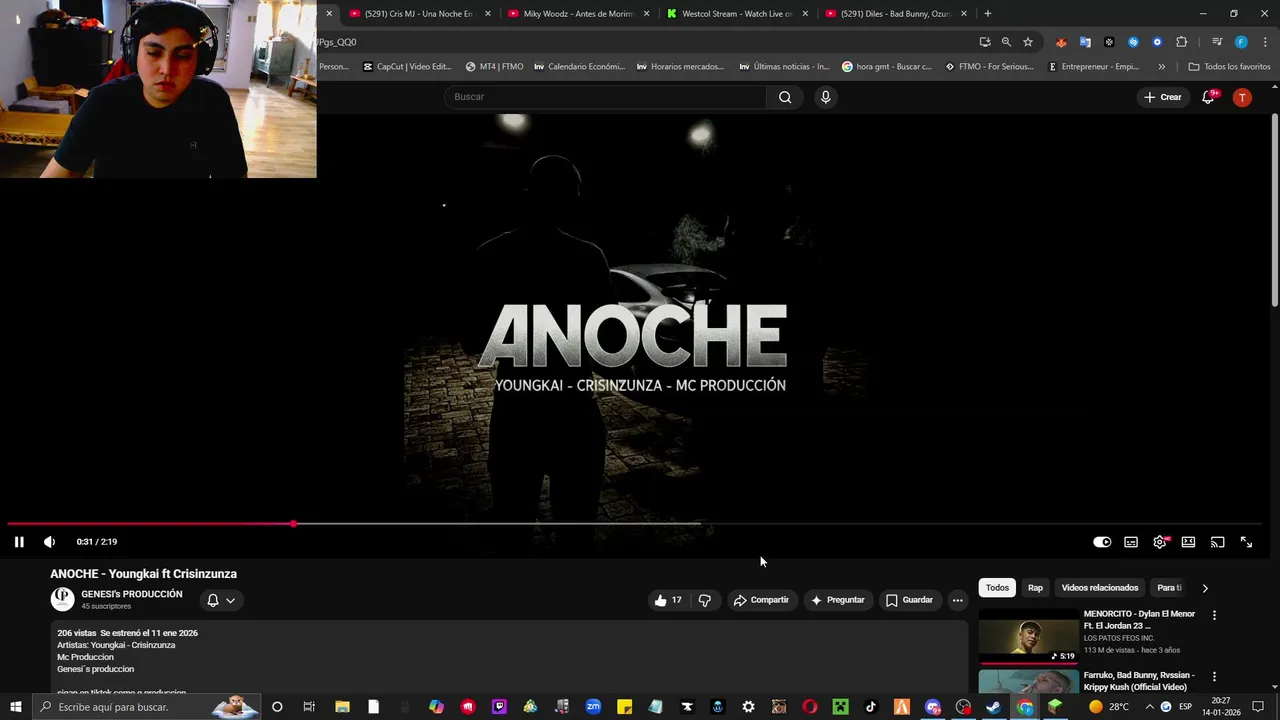
Task: Open the page zoom magnifier icon
Action: pyautogui.click(x=1006, y=42)
